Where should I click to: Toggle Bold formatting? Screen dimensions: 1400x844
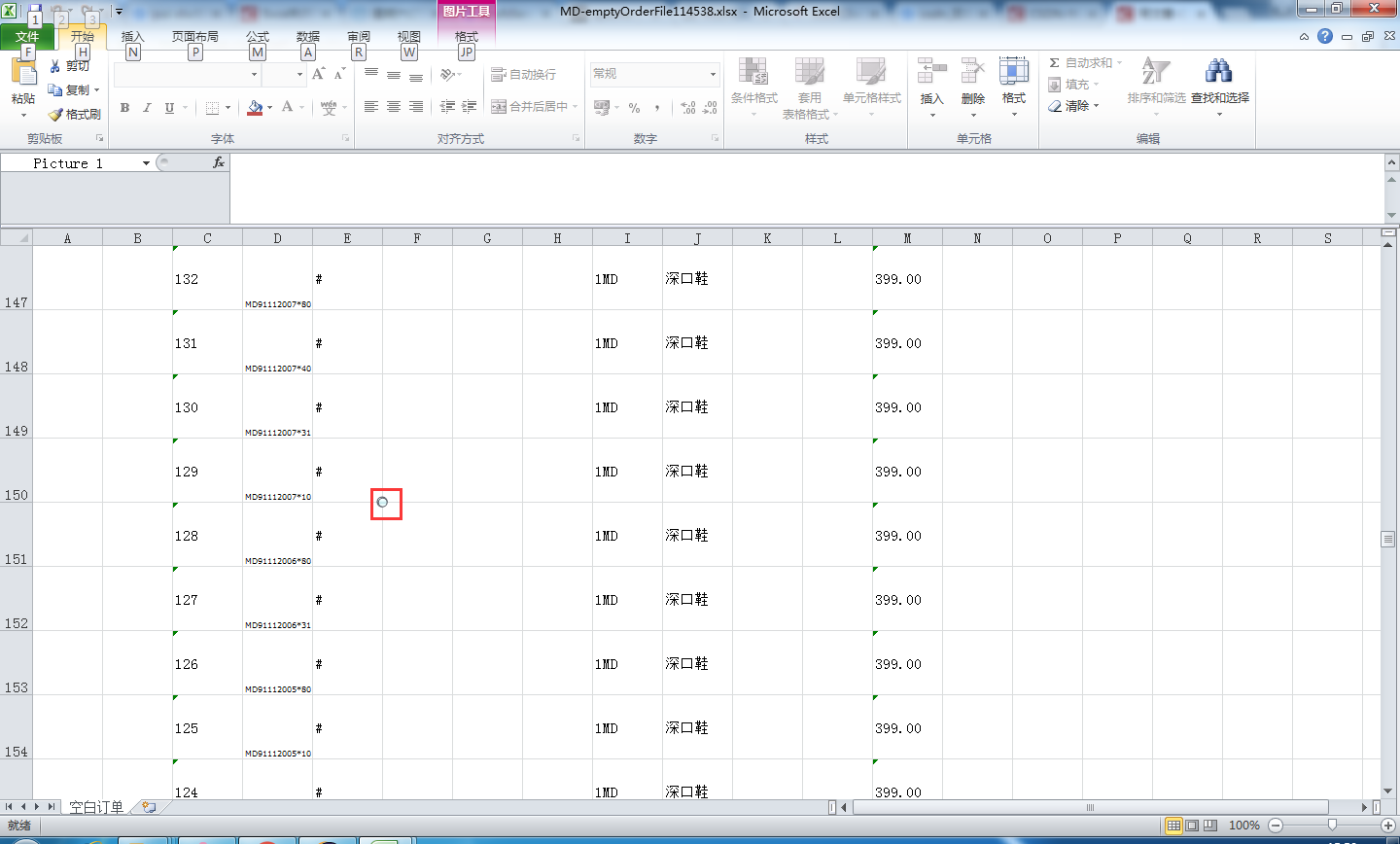point(124,107)
